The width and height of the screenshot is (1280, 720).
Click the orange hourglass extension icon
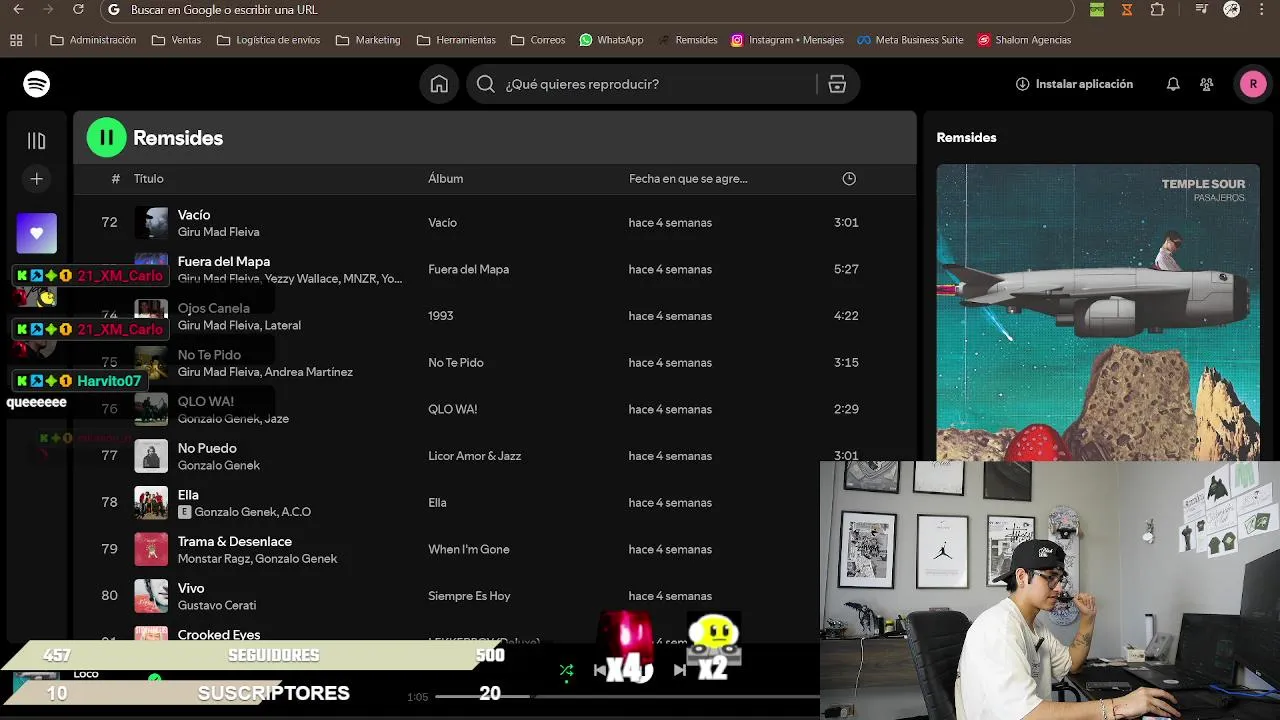1127,9
